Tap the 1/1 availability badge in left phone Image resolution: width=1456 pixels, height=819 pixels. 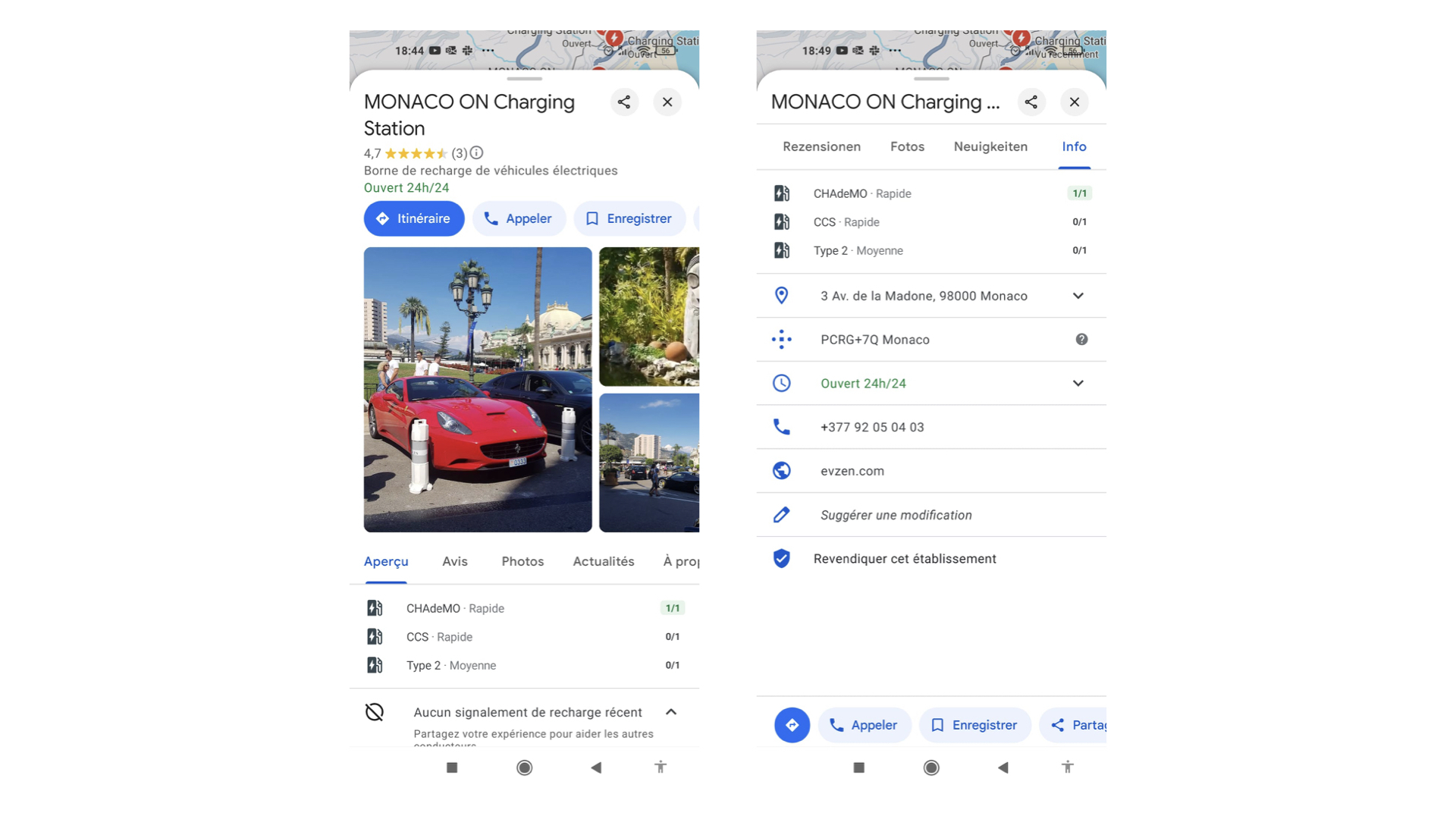[x=673, y=608]
